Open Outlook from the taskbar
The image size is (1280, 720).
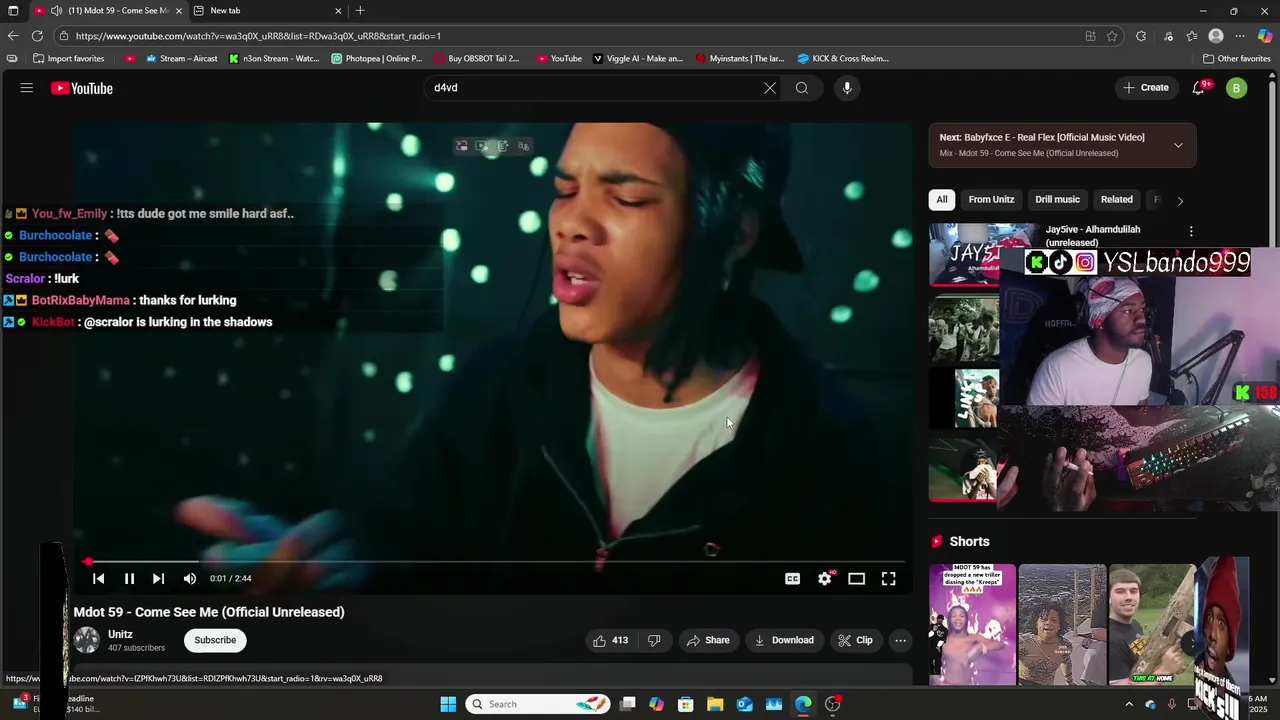745,704
